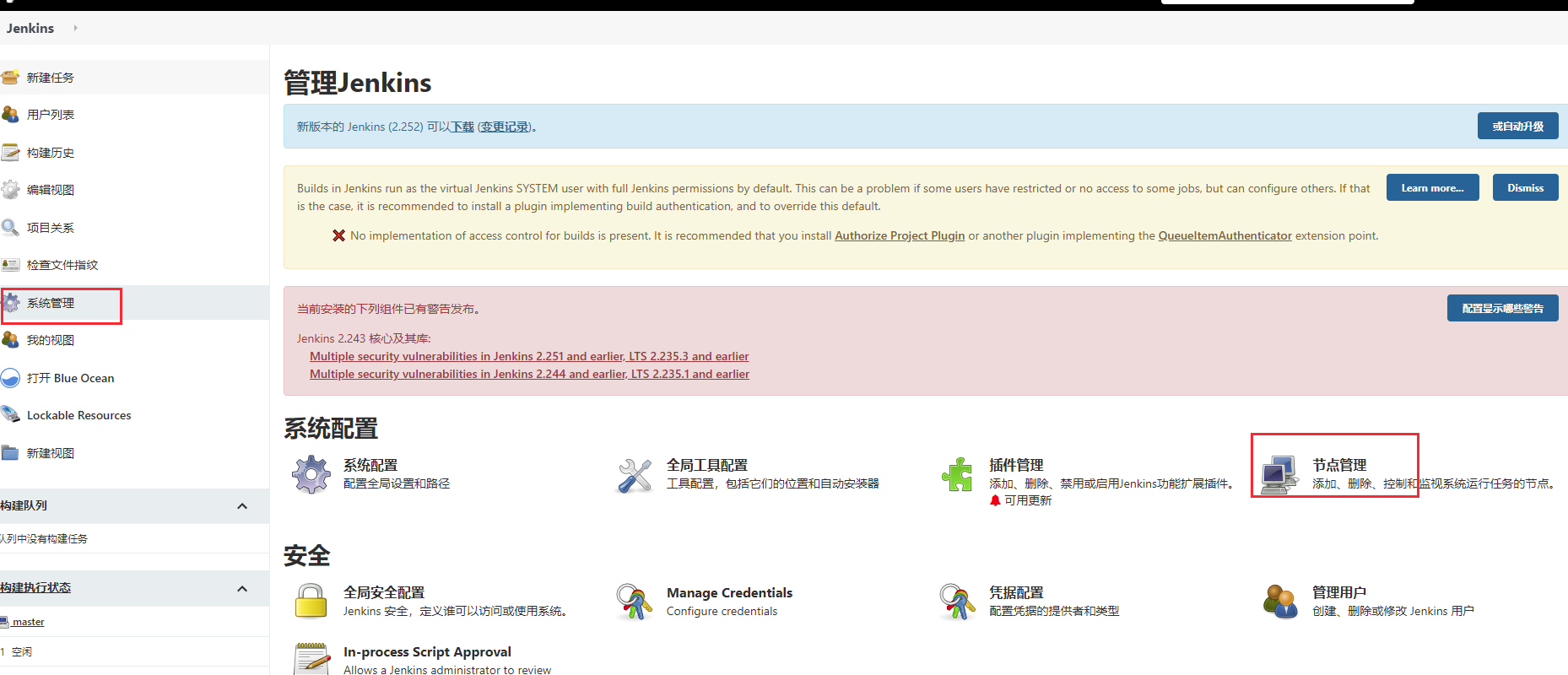Screen dimensions: 1568x675
Task: Dismiss the build authentication warning
Action: [1525, 187]
